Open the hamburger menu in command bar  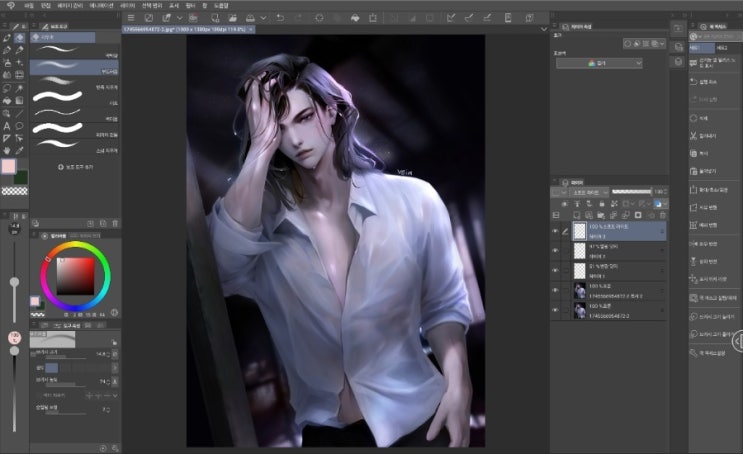click(x=131, y=18)
